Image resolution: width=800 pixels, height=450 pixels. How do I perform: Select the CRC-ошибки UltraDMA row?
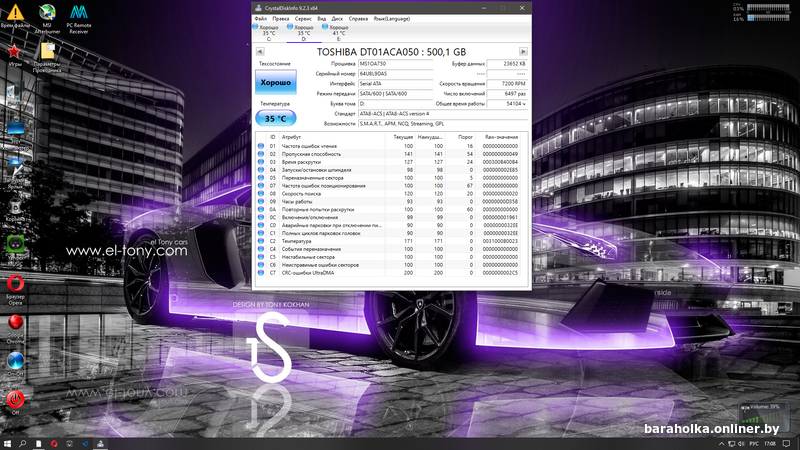(x=391, y=273)
